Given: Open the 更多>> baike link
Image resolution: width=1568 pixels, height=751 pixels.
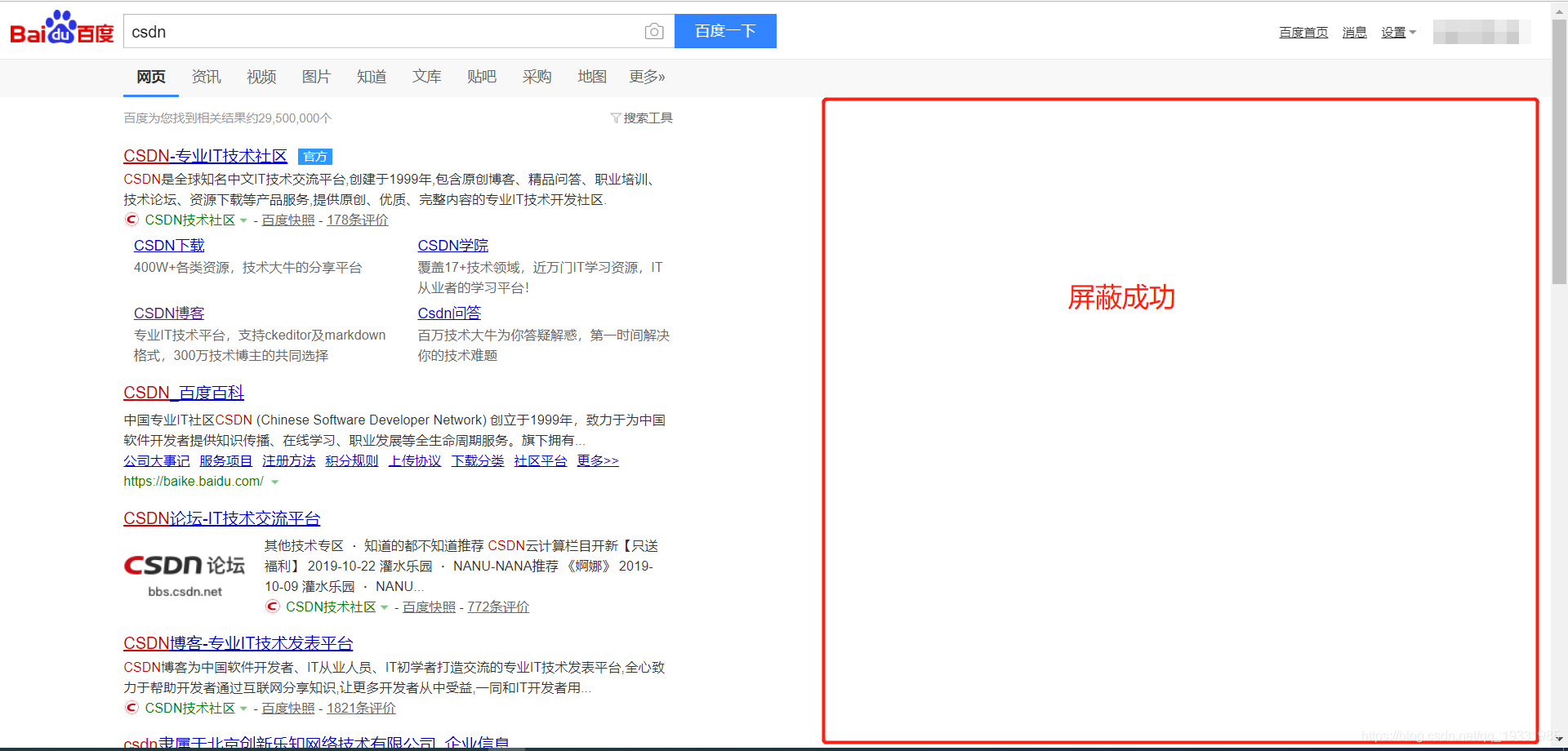Looking at the screenshot, I should (598, 461).
